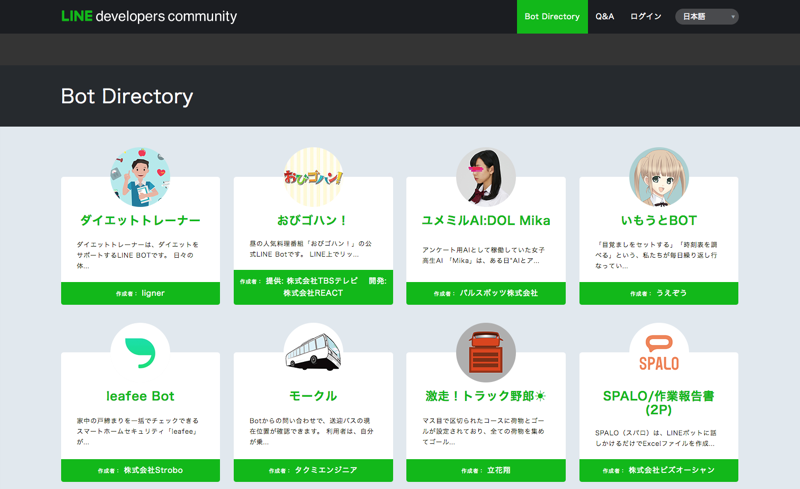Click the leafee Bot green leaf icon
This screenshot has width=800, height=489.
(140, 353)
